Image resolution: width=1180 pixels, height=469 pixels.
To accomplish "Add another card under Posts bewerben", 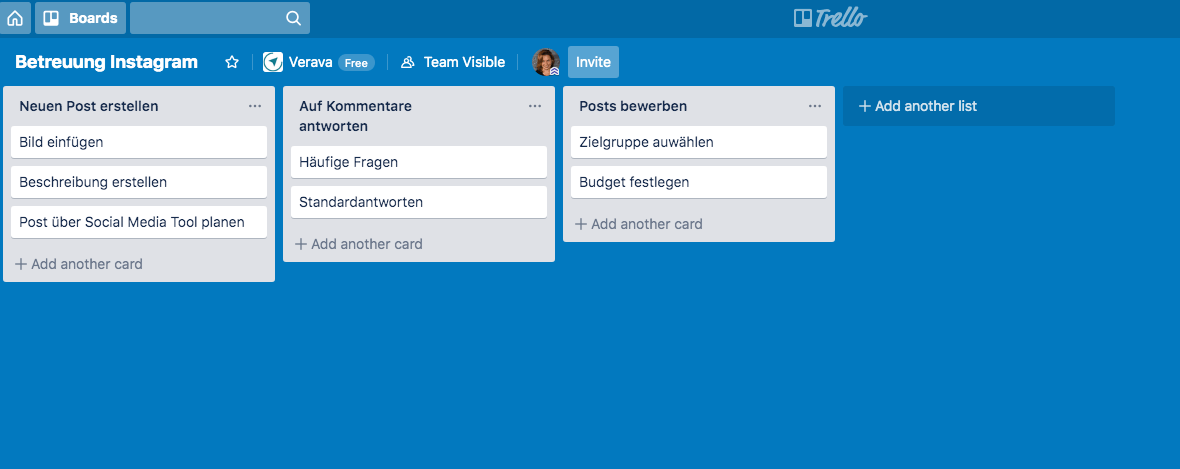I will point(639,224).
